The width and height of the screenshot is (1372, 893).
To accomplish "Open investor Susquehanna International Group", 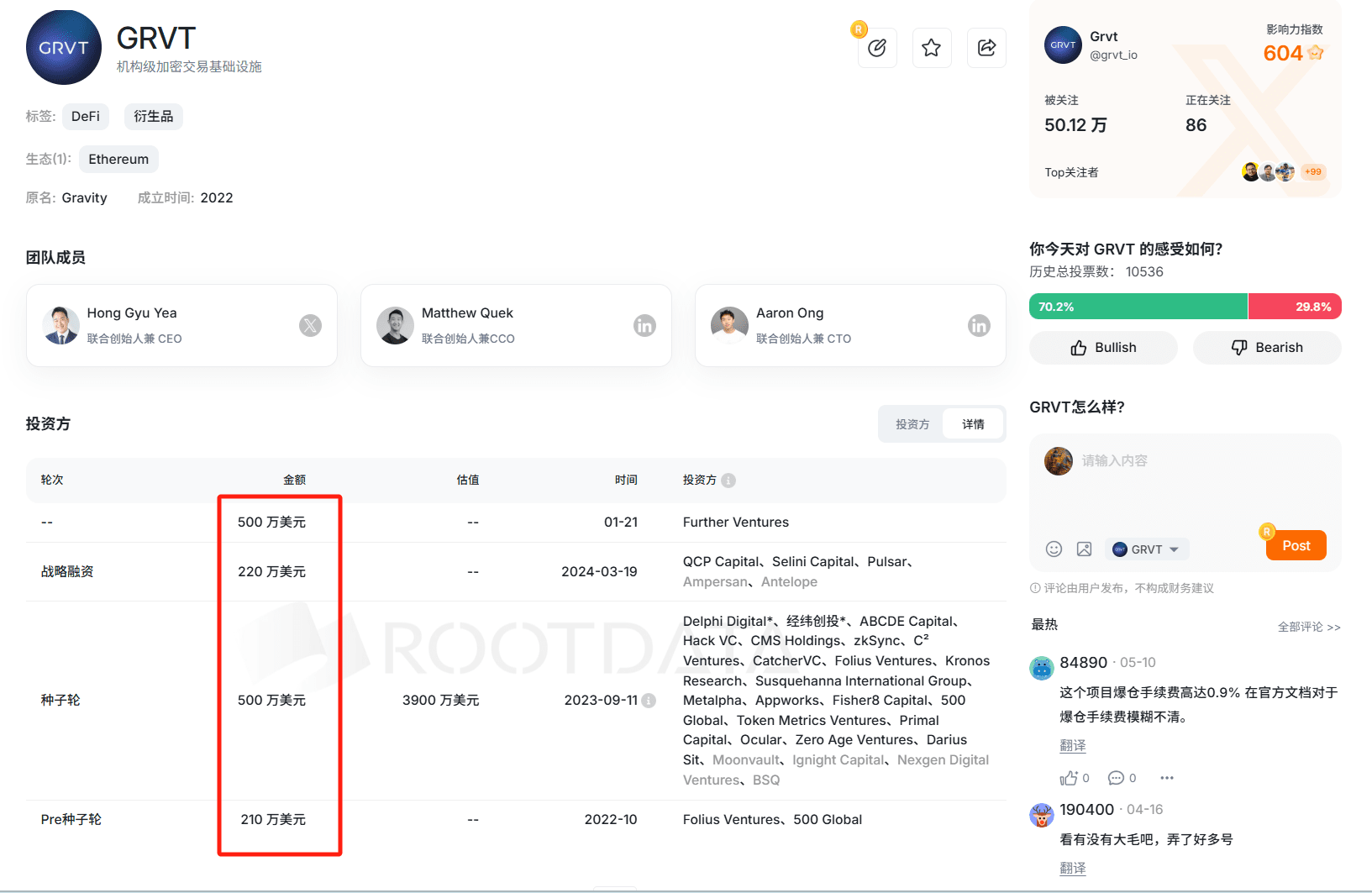I will 861,681.
